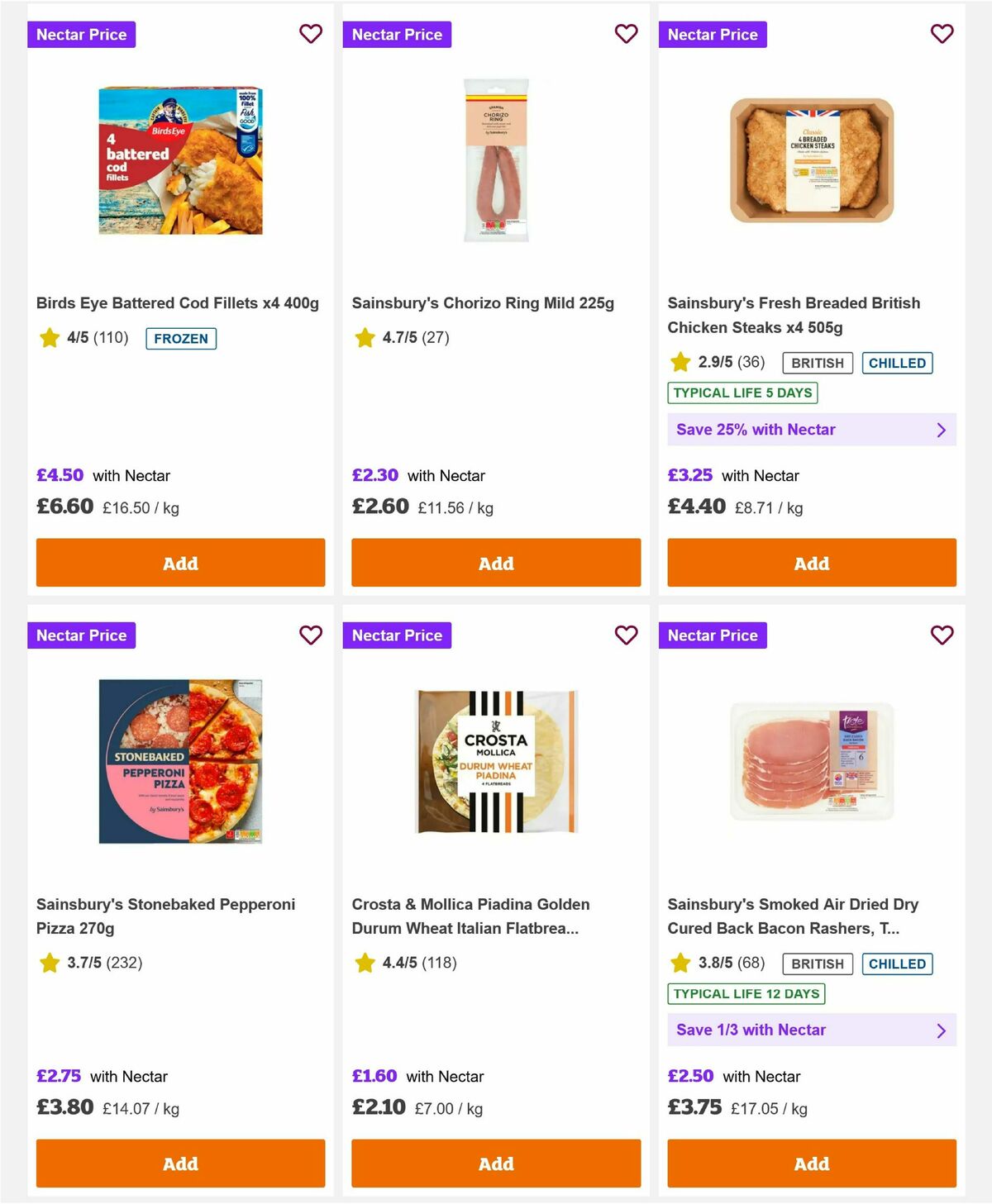Select the BRITISH tag on the bacon rashers

[818, 964]
